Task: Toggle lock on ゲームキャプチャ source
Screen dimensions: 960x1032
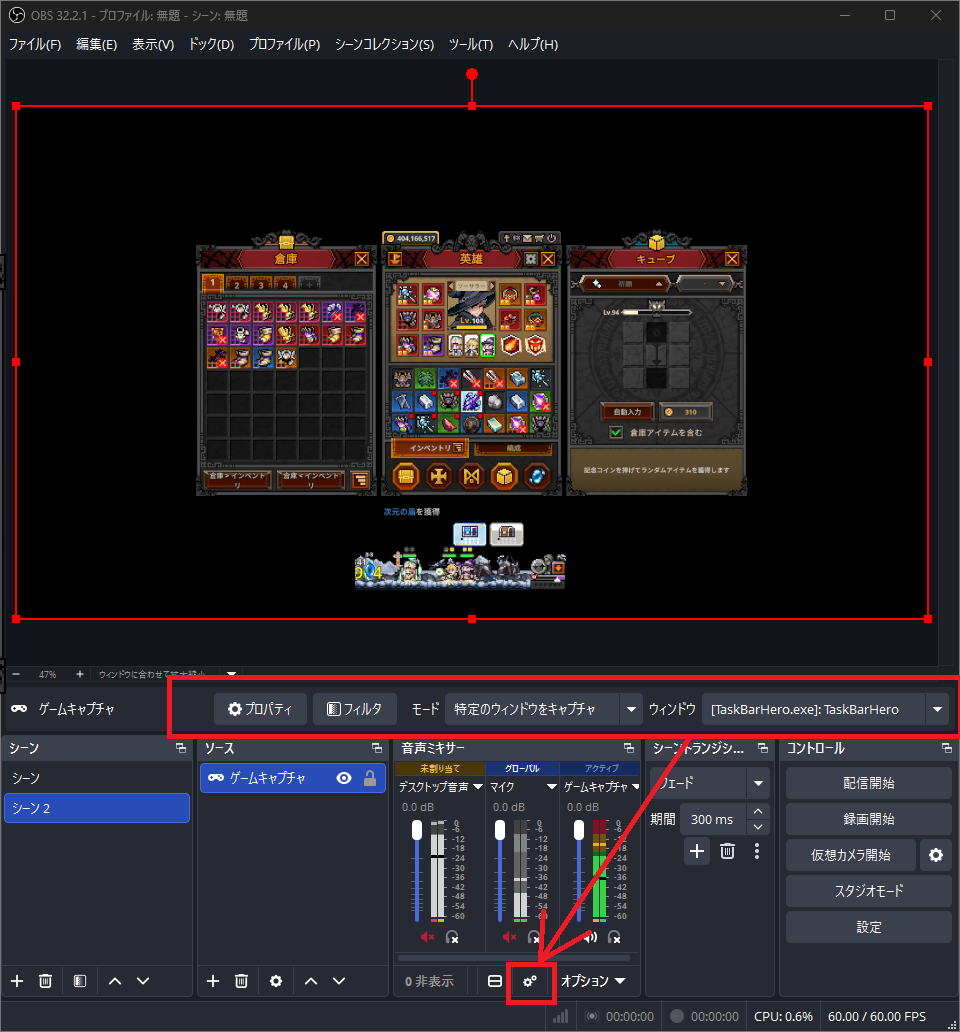Action: coord(370,778)
